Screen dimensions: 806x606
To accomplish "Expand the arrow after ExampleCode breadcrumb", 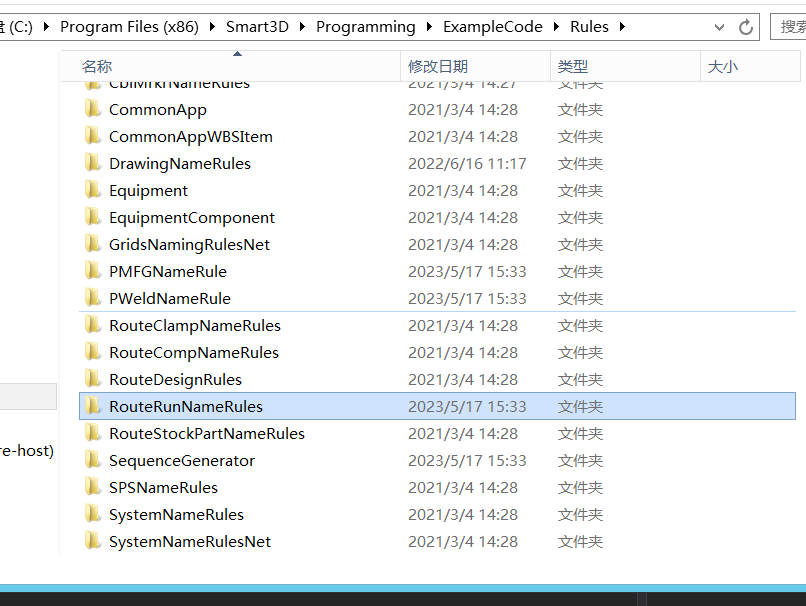I will click(x=556, y=27).
